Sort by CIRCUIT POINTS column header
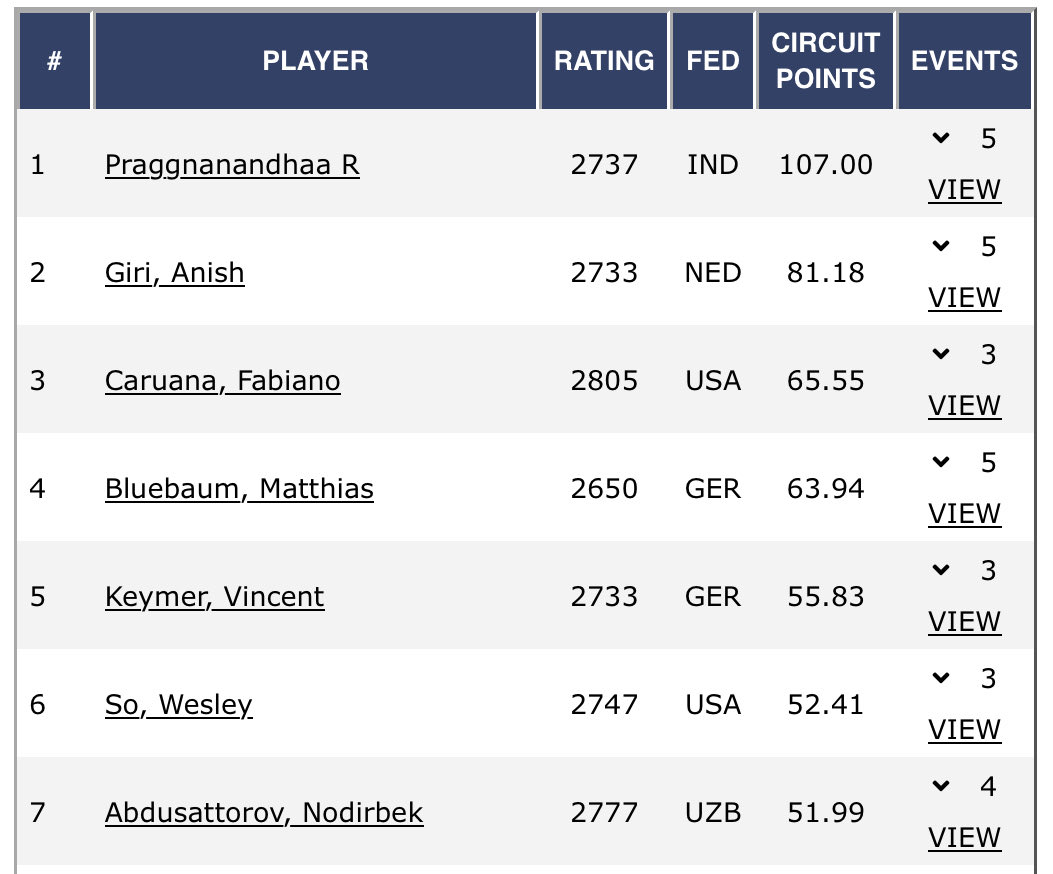1053x874 pixels. pos(825,60)
